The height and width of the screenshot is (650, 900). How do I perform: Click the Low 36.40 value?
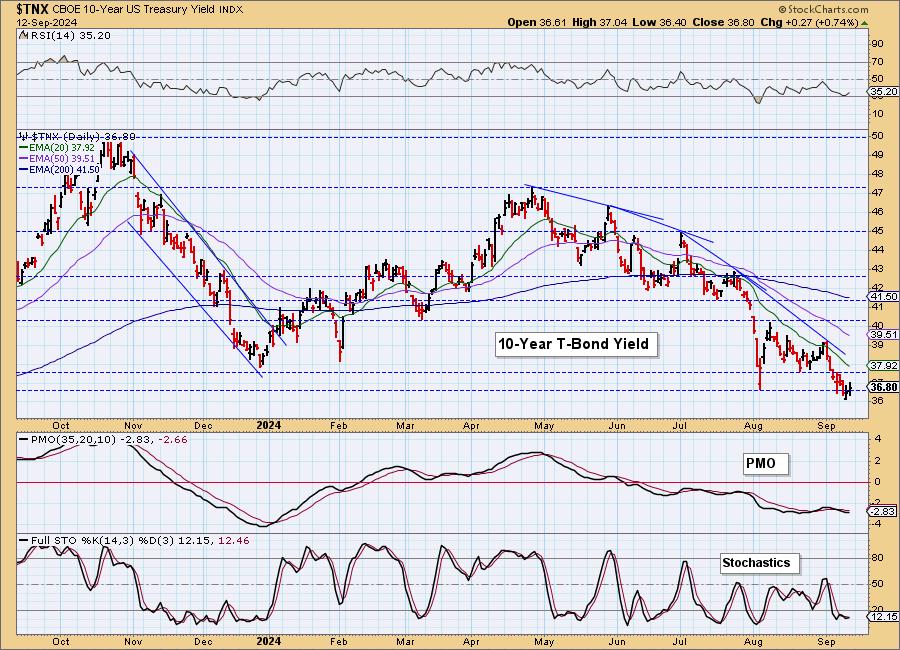660,22
